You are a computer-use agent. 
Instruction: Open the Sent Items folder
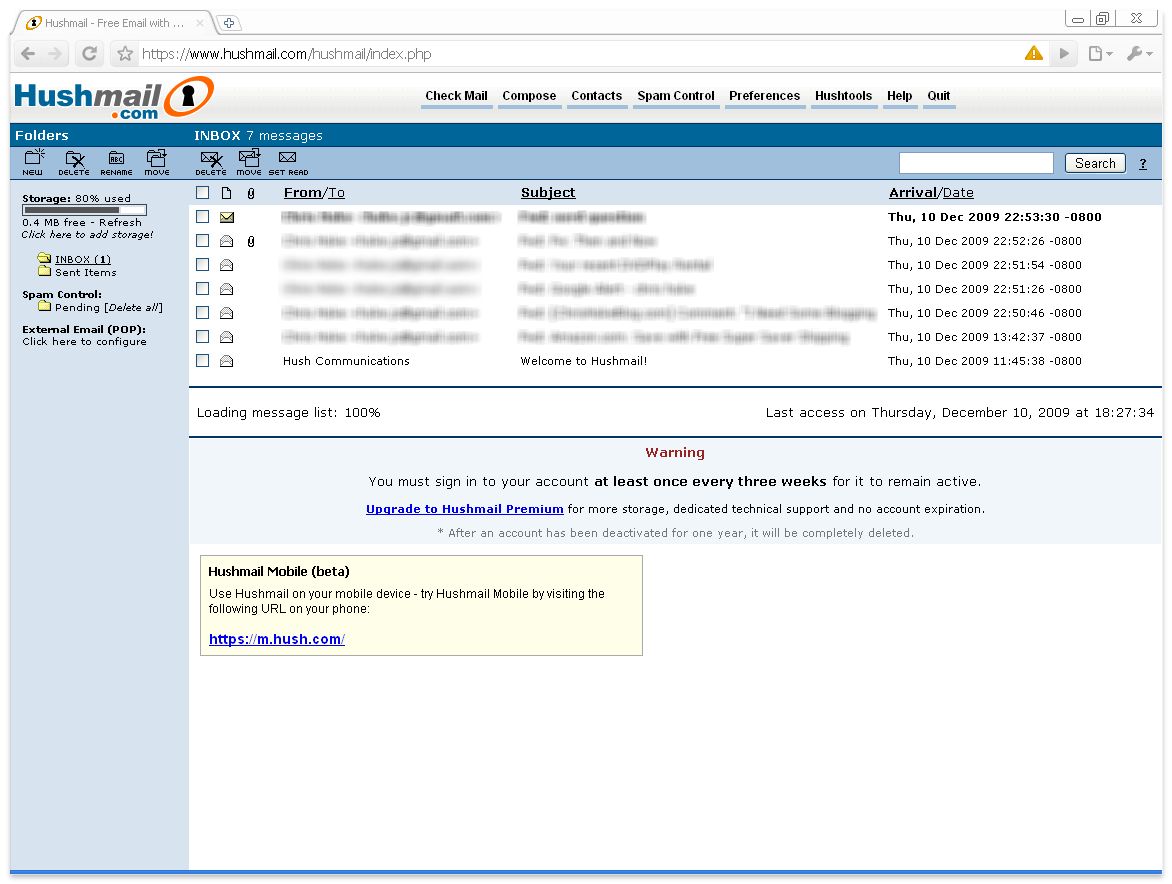click(85, 273)
